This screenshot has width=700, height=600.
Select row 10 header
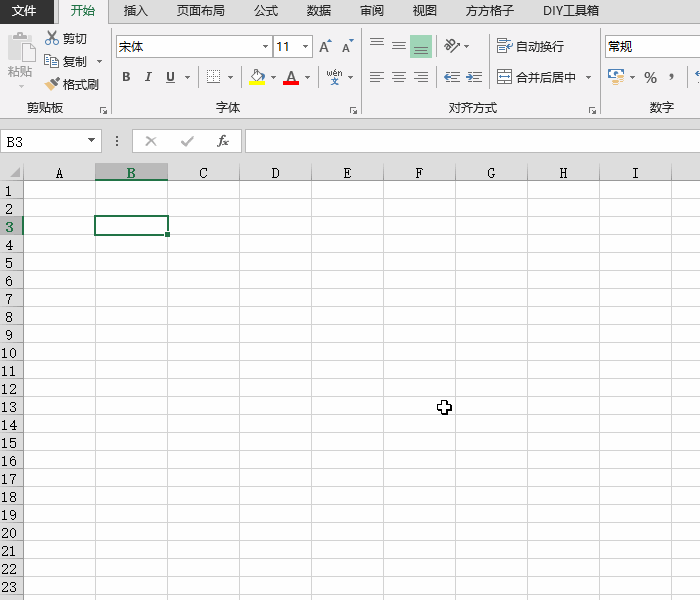pos(12,353)
